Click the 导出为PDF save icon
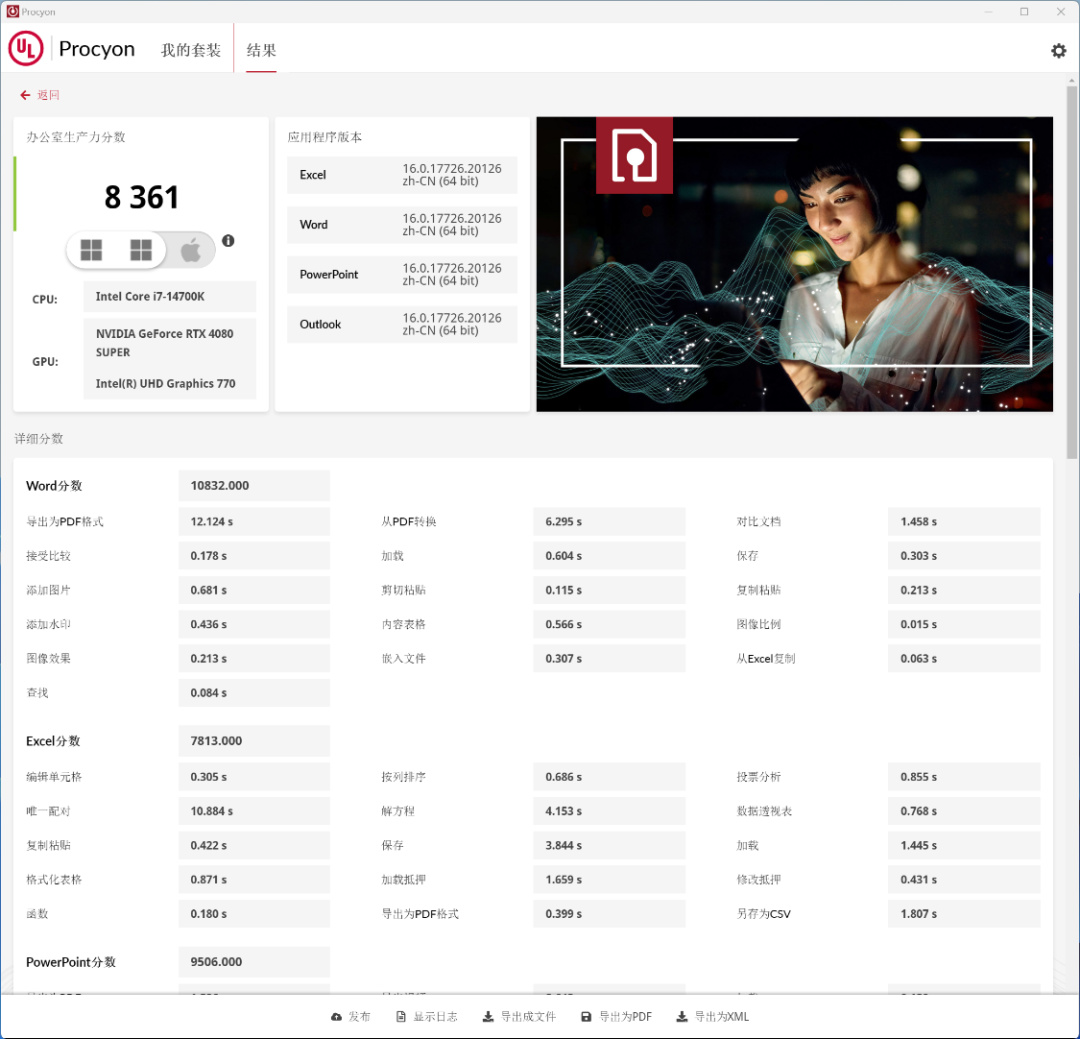Viewport: 1080px width, 1039px height. pyautogui.click(x=586, y=1017)
